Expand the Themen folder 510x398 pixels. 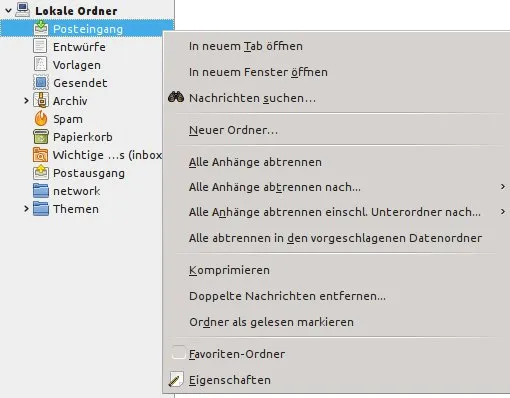[x=26, y=209]
